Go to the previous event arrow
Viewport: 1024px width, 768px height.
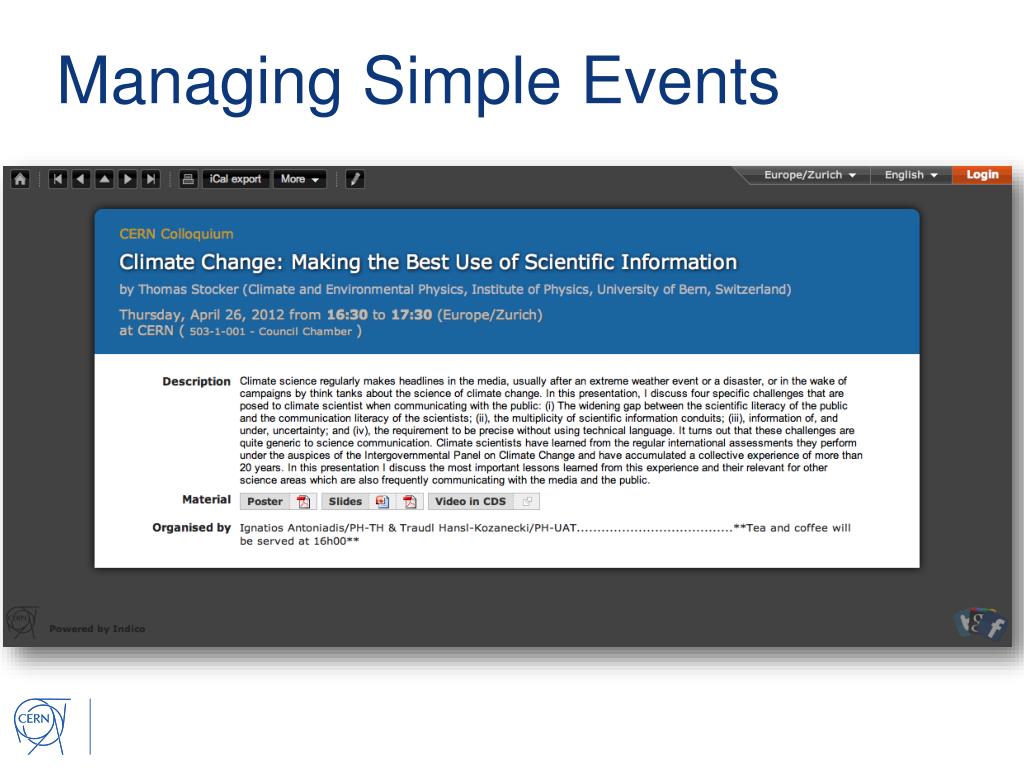point(81,179)
